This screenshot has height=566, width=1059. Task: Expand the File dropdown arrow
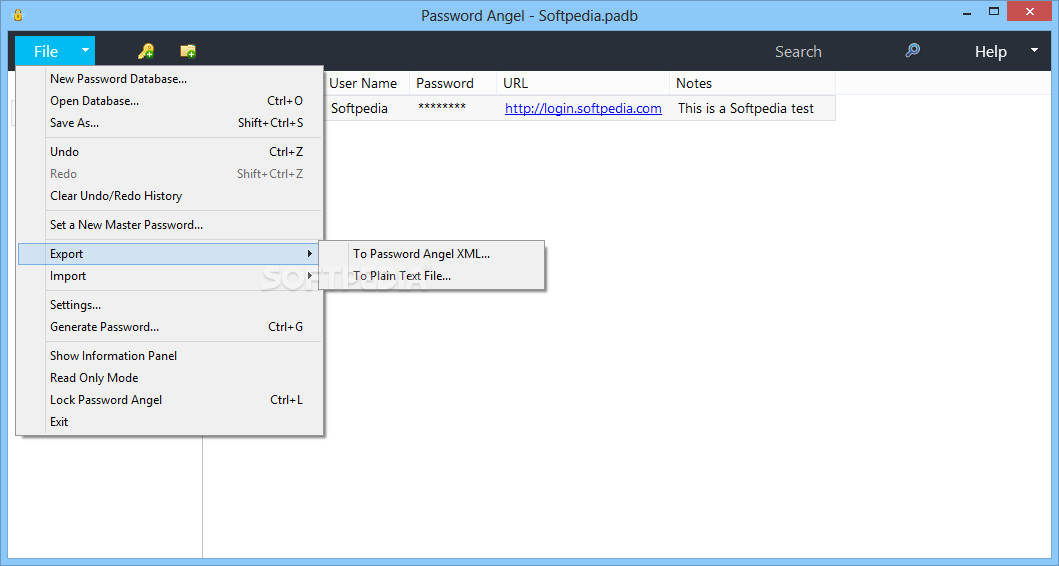(x=85, y=51)
